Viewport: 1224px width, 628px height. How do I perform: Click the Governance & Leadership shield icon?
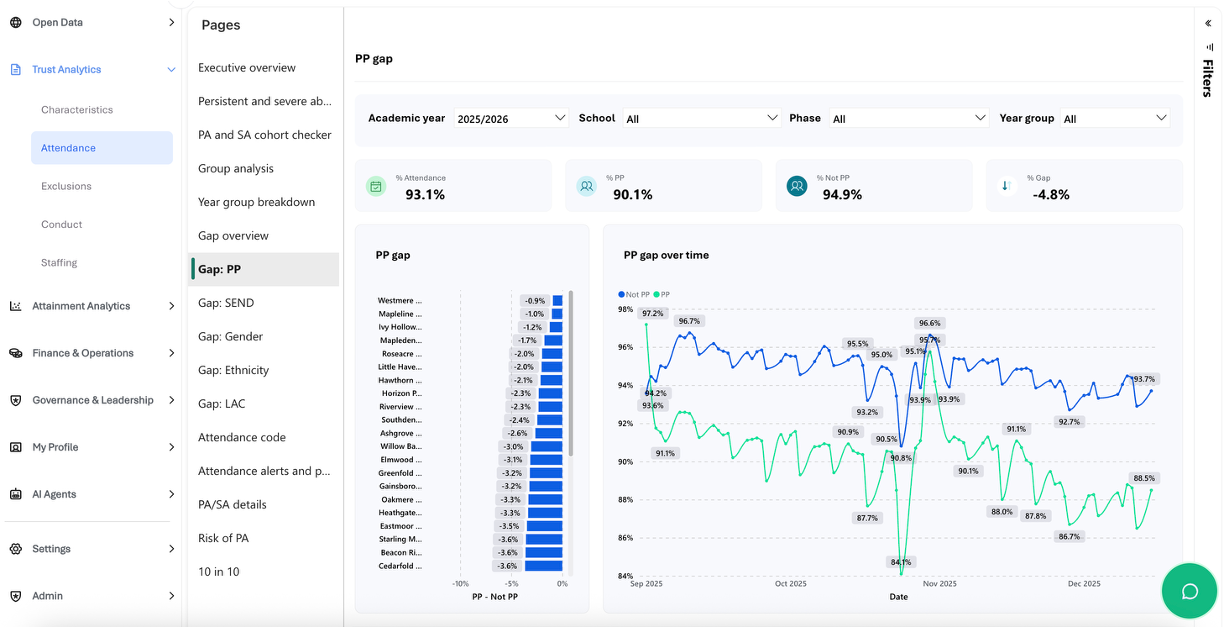tap(15, 400)
